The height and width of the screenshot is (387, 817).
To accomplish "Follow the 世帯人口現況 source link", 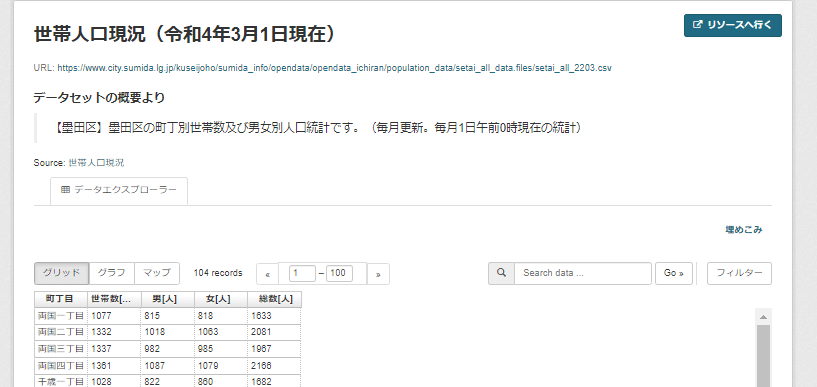I will [96, 163].
